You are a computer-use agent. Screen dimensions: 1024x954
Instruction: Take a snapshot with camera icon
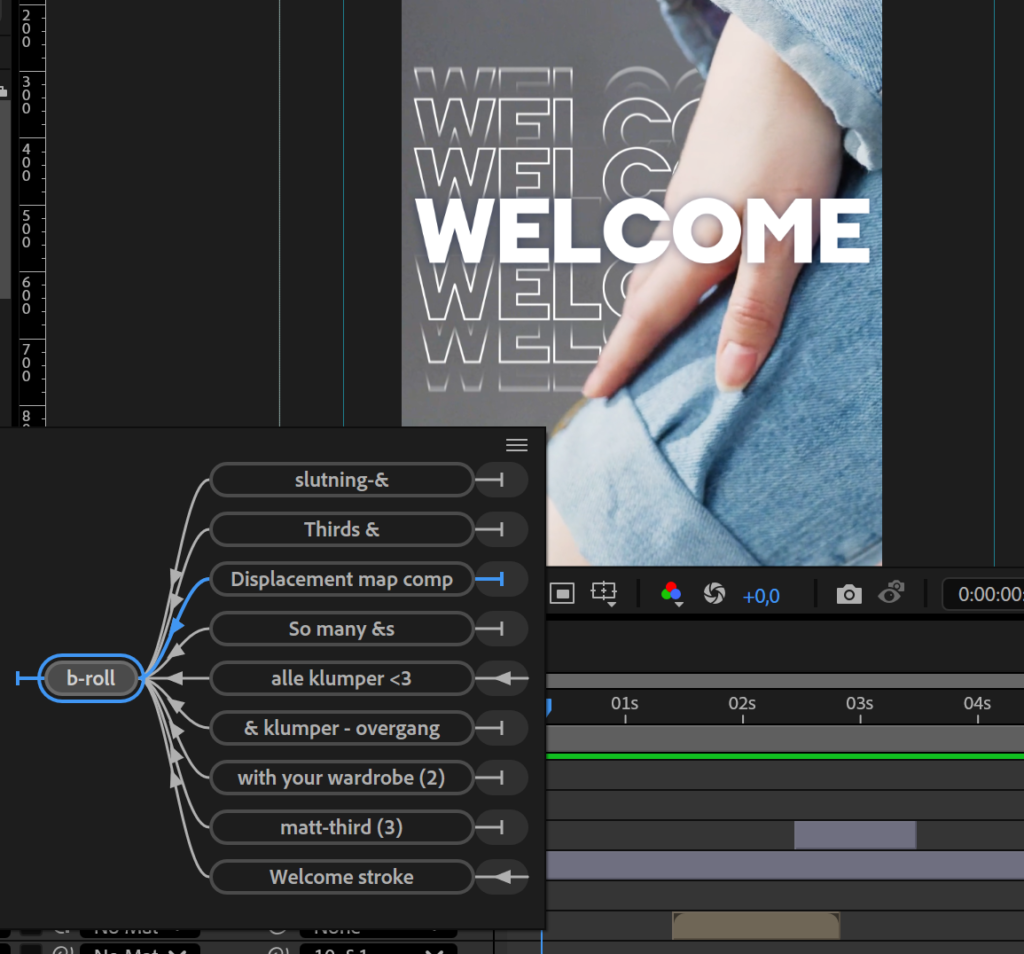pos(848,595)
